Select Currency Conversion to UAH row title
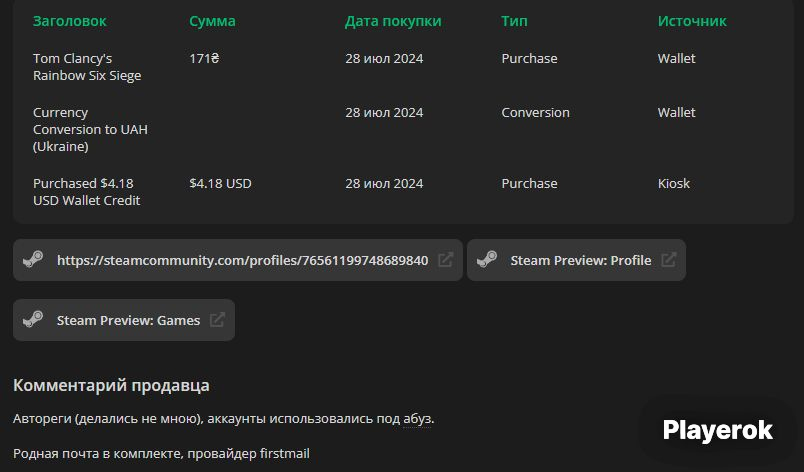 [x=90, y=129]
